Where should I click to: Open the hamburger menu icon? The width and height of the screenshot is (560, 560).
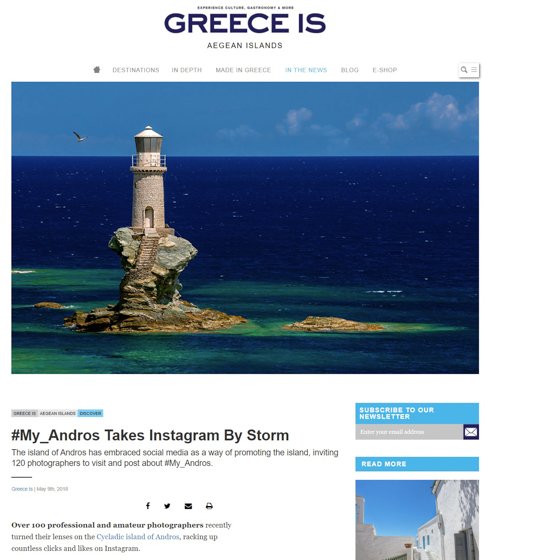pyautogui.click(x=474, y=70)
